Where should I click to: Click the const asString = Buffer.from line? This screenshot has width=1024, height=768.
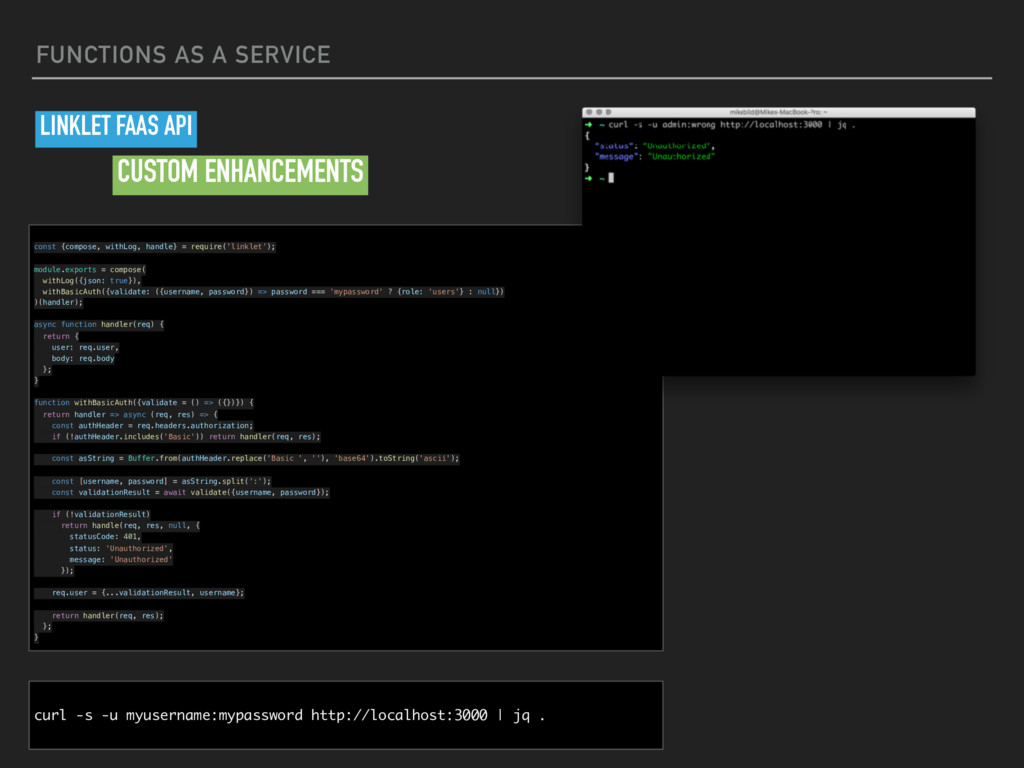point(255,458)
